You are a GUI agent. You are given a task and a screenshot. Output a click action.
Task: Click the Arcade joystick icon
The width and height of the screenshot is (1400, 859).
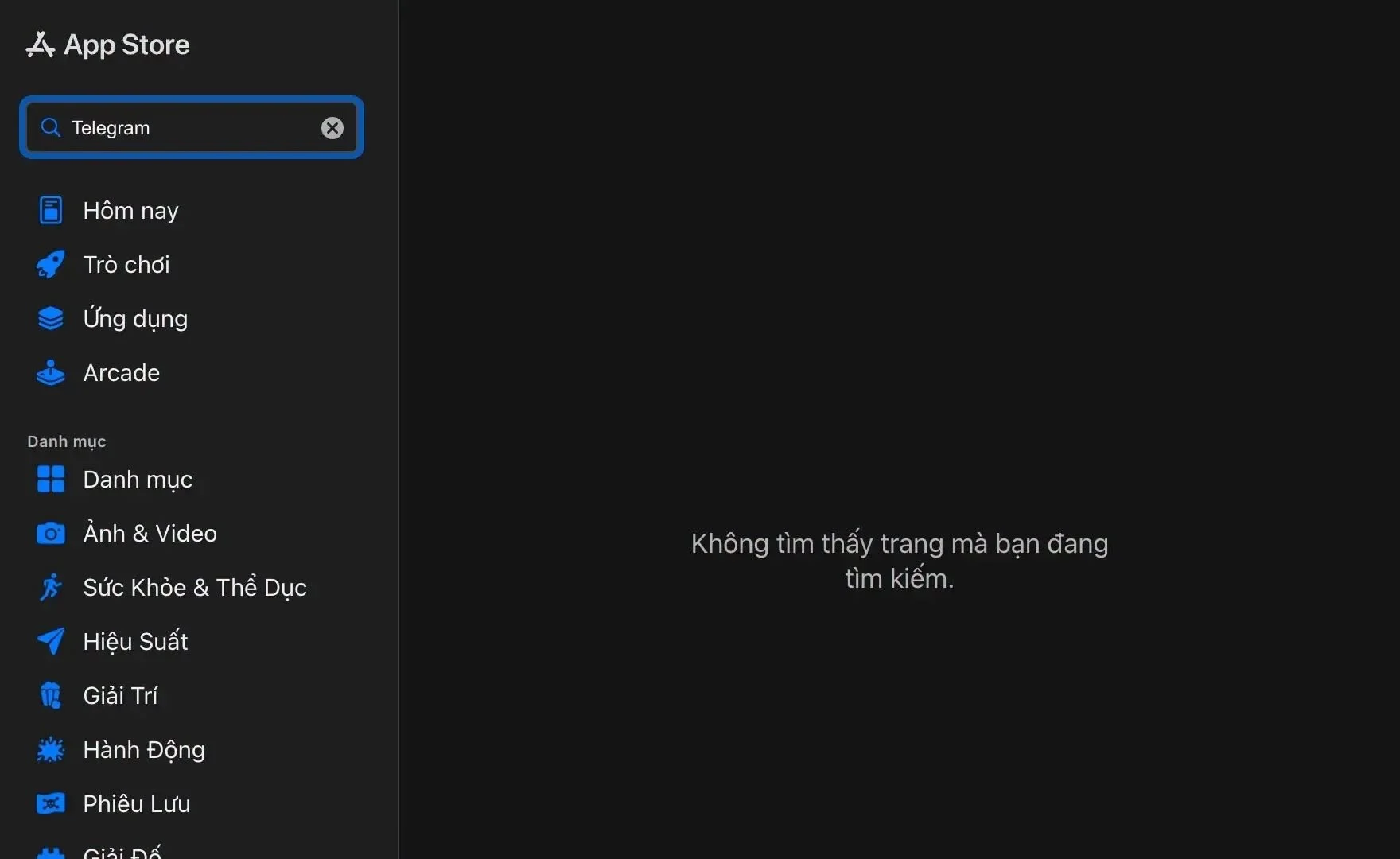51,372
